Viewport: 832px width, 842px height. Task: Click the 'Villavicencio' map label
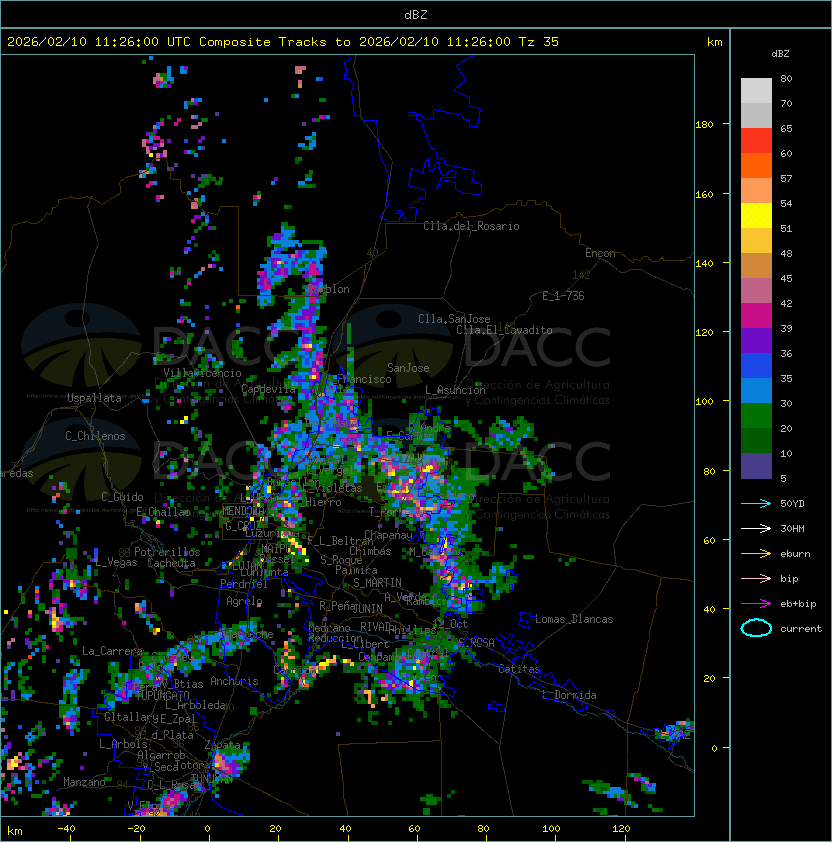pos(202,373)
